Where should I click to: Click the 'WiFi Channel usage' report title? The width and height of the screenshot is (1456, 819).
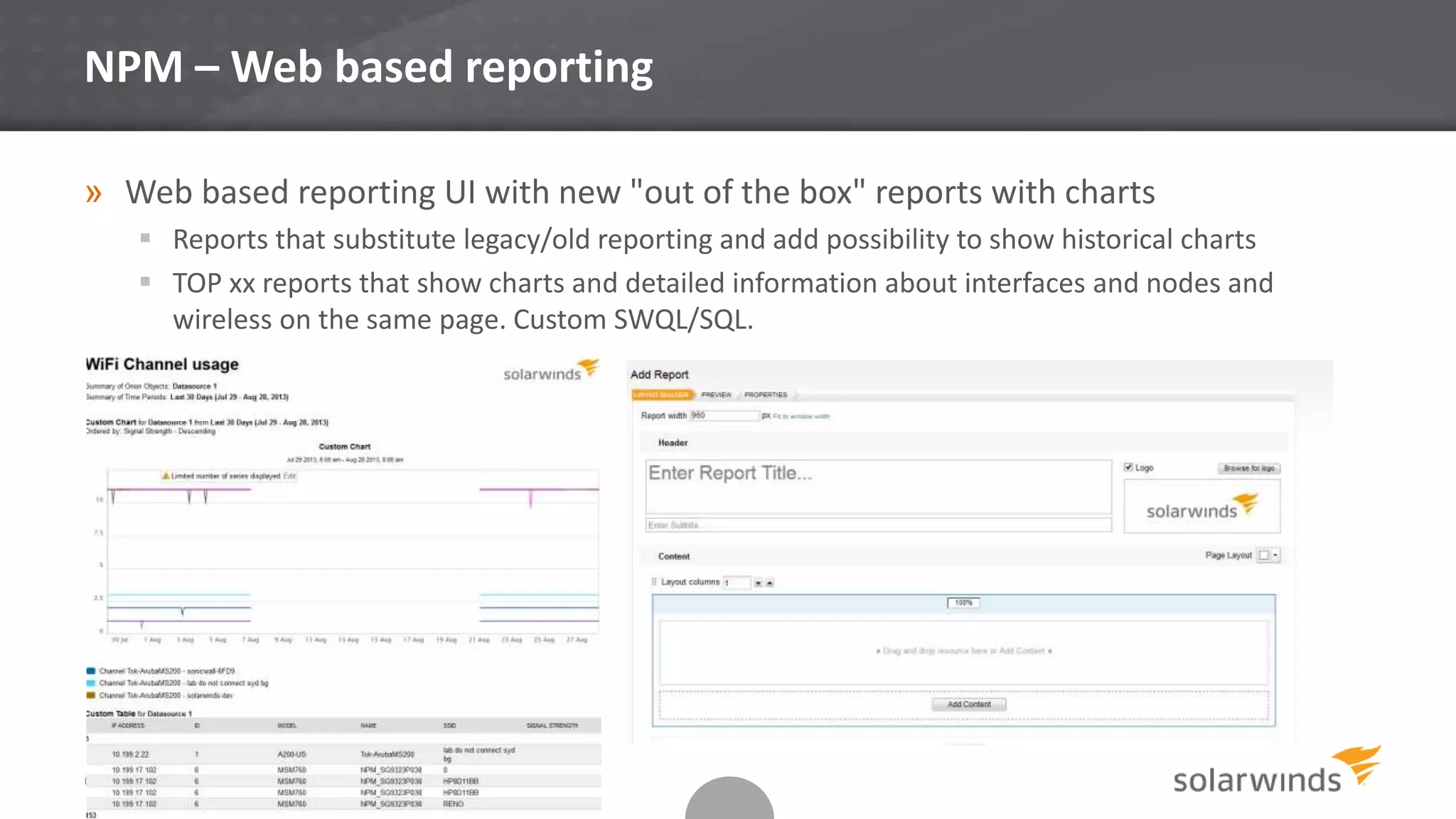tap(162, 364)
